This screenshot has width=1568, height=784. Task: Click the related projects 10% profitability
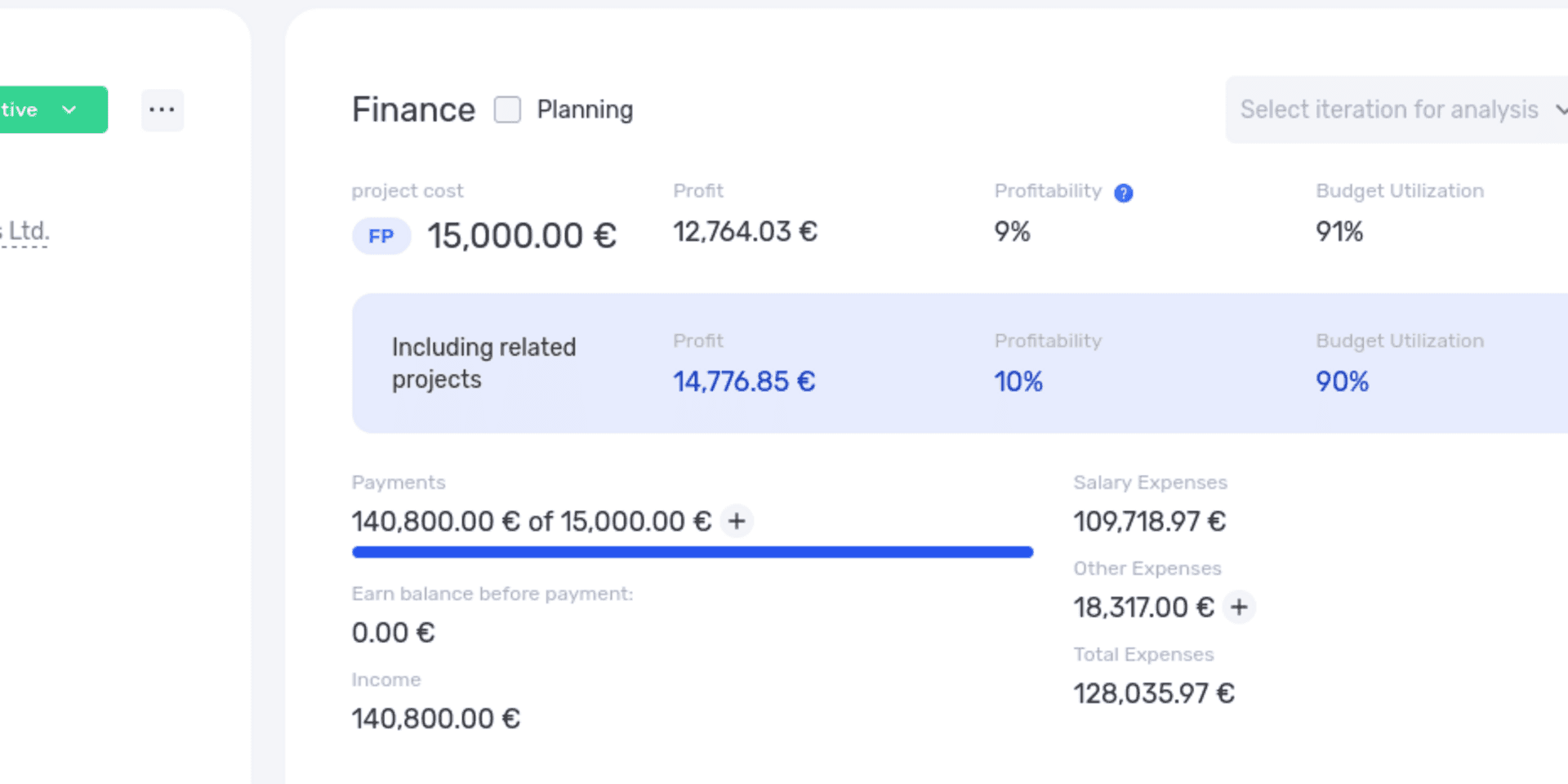(x=1018, y=381)
